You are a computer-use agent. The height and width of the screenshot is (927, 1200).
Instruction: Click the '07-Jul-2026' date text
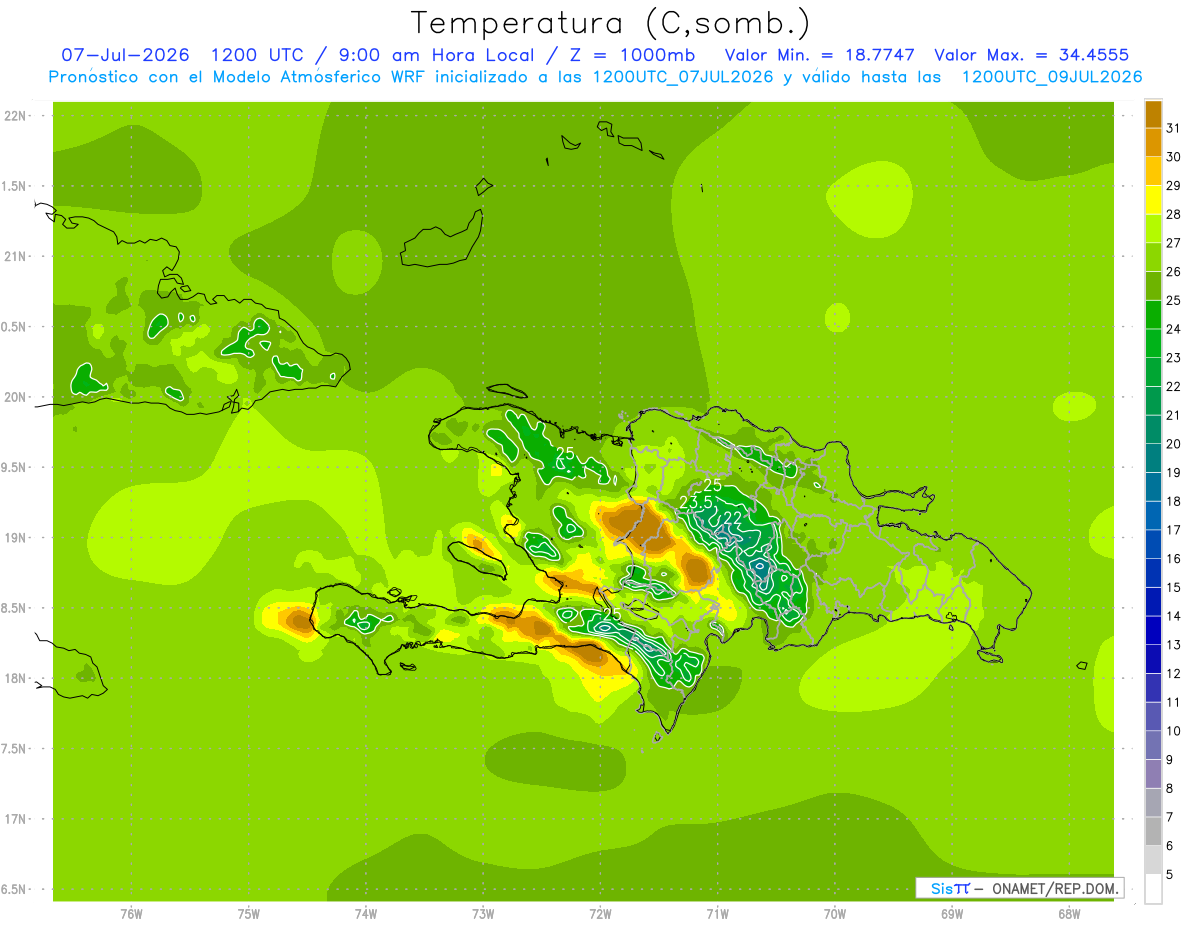[x=125, y=55]
